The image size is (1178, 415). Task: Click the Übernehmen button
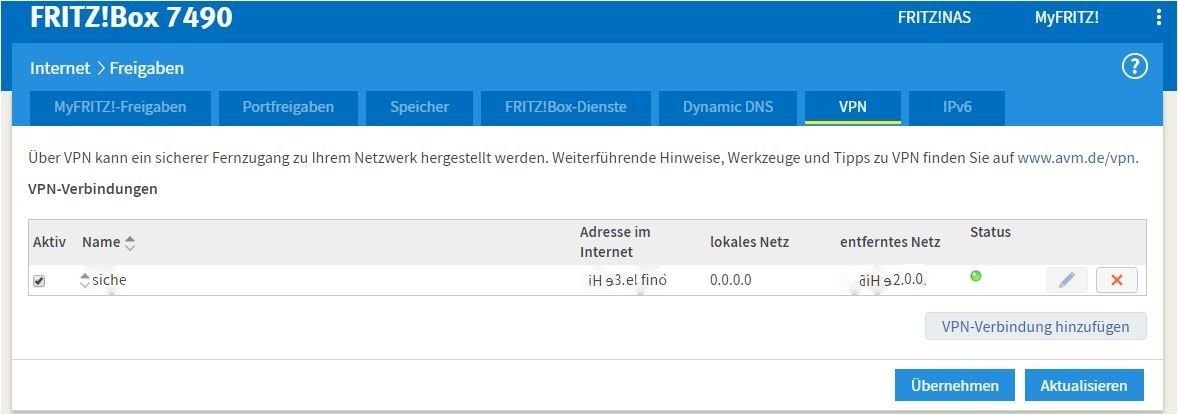[x=955, y=386]
